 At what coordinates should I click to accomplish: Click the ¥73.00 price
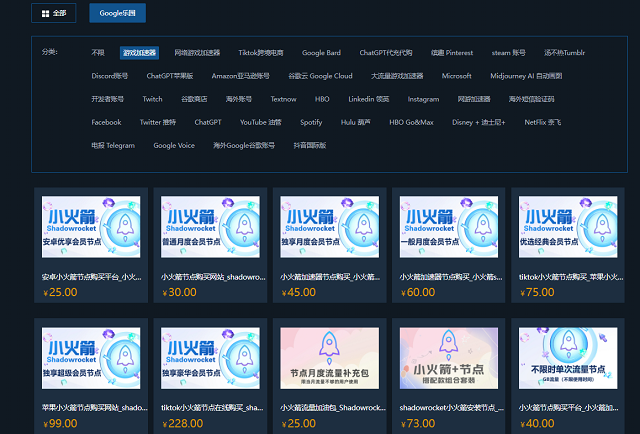click(x=418, y=423)
